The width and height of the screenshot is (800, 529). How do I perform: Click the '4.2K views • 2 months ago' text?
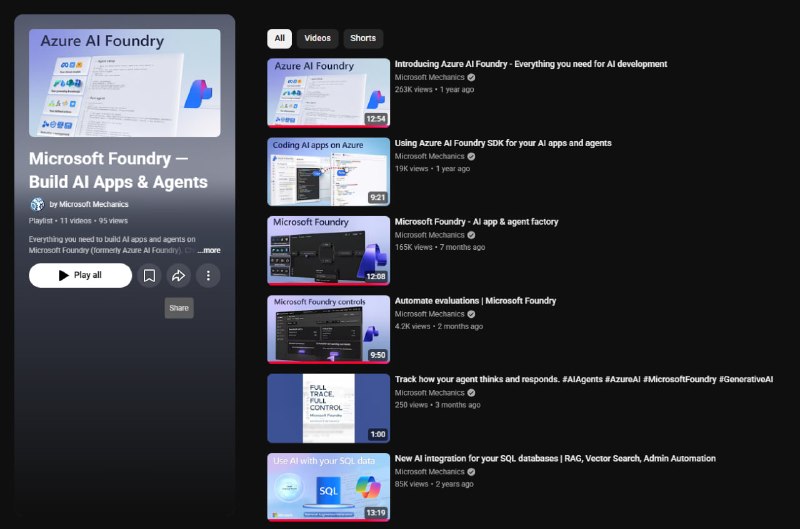(438, 326)
